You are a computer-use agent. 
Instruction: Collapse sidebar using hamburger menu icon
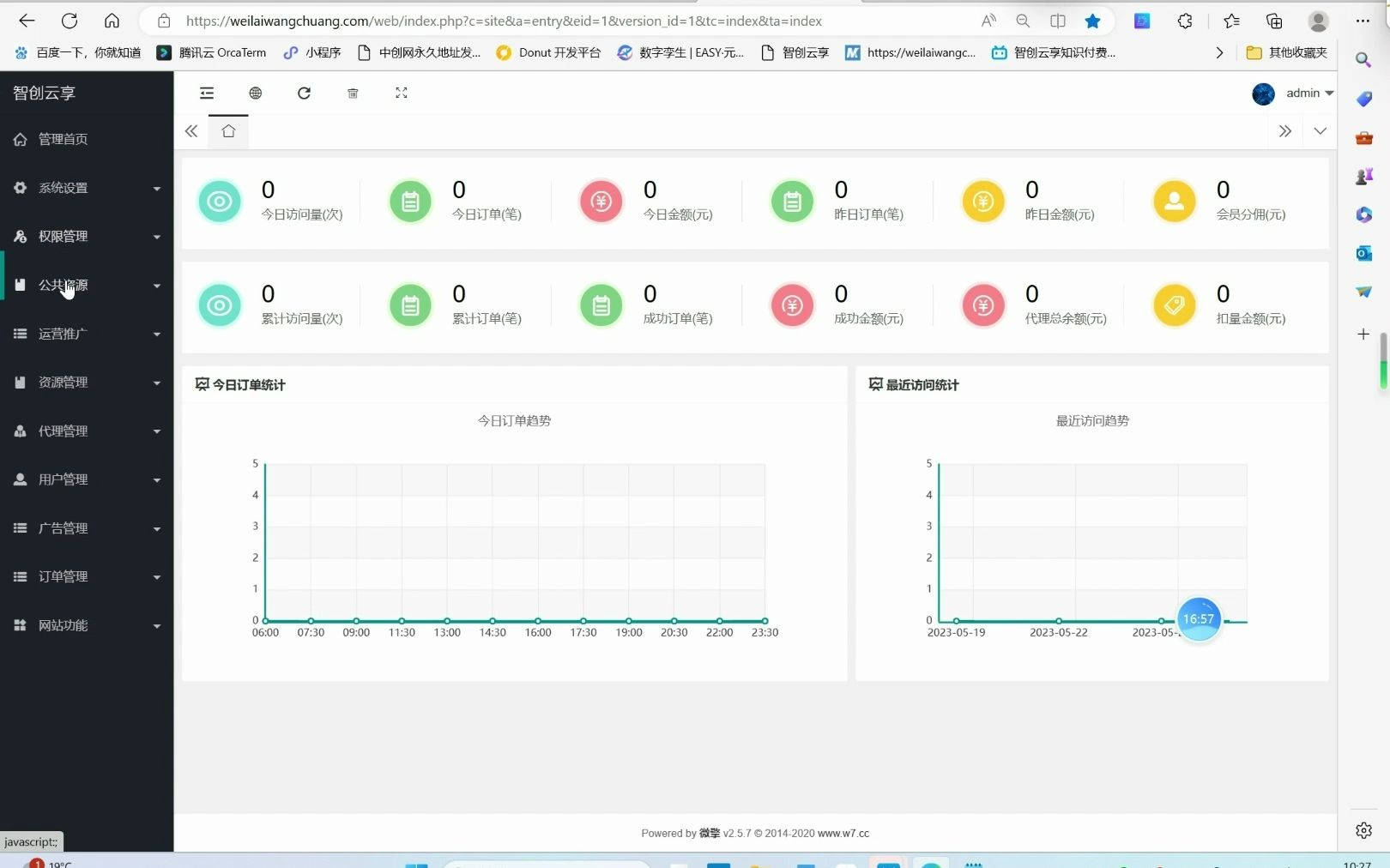tap(207, 93)
